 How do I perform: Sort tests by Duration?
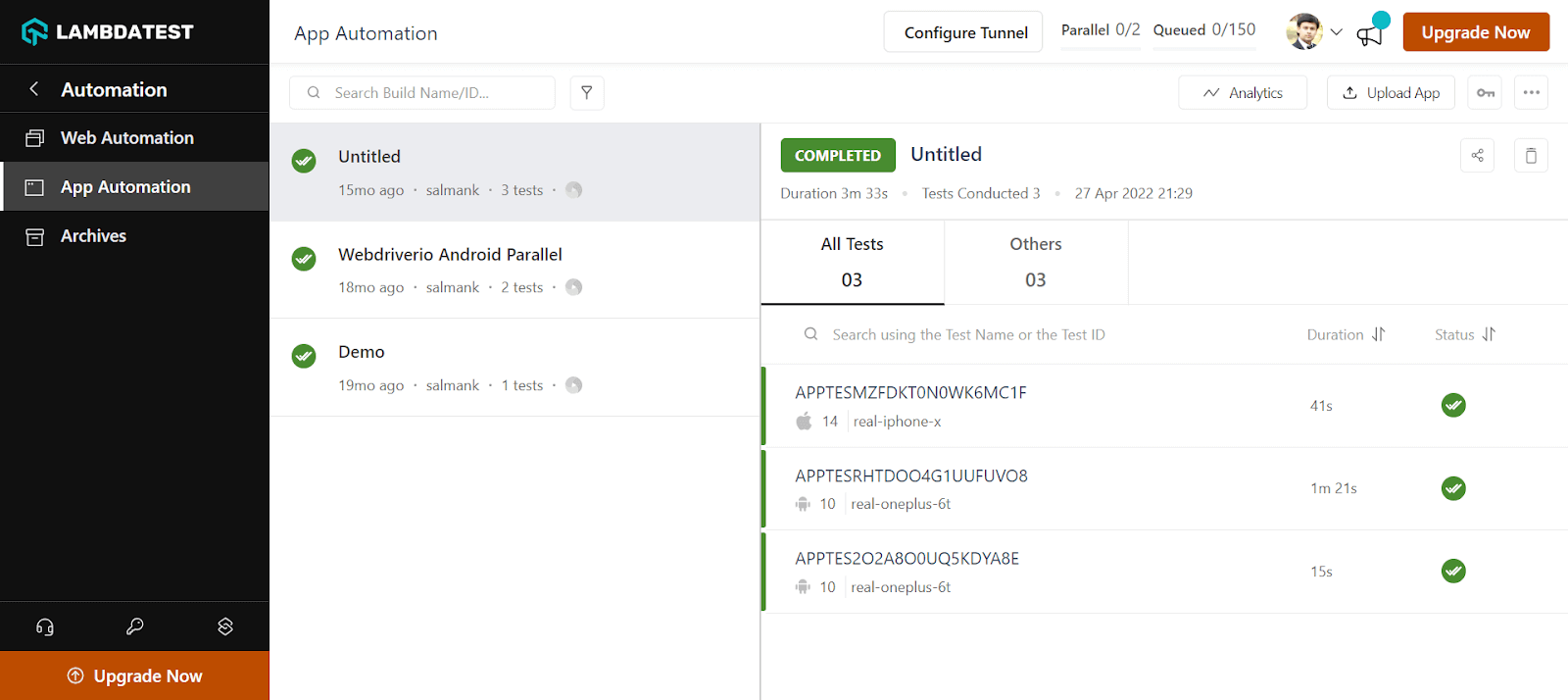pyautogui.click(x=1346, y=335)
